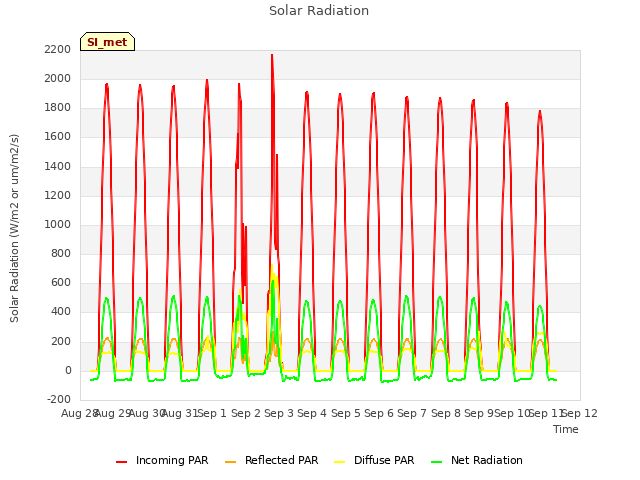Click the Sep 8 x-axis date label
Image resolution: width=640 pixels, height=480 pixels.
[446, 413]
